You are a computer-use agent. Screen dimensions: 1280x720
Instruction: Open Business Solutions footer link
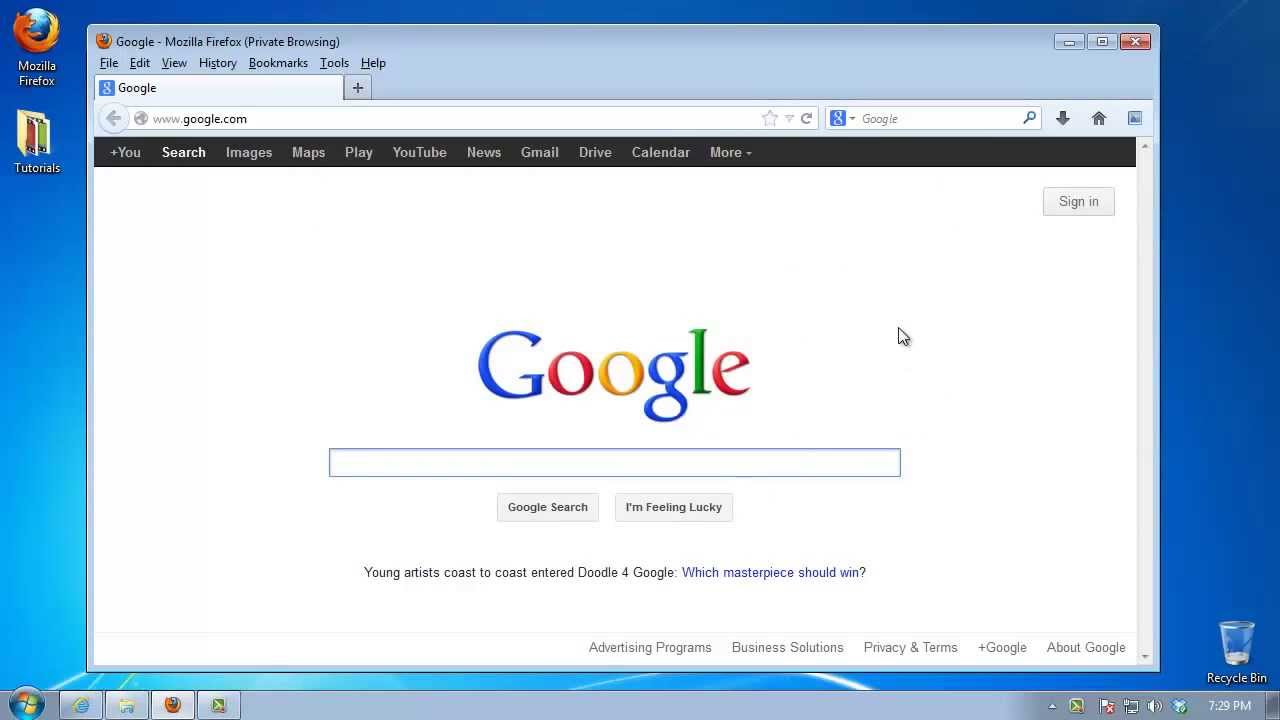(x=788, y=647)
